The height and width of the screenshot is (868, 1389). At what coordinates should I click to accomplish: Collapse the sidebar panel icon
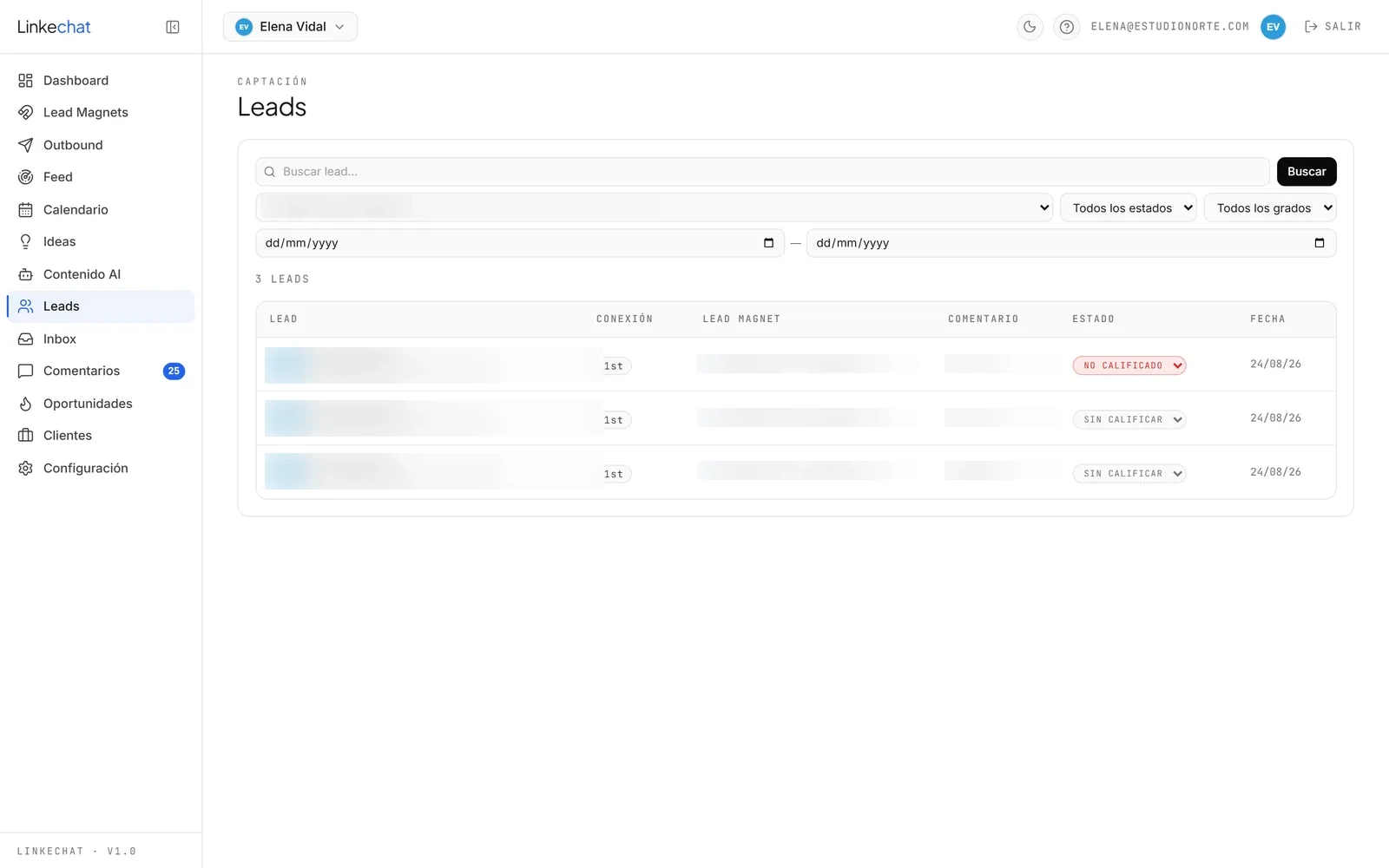pos(173,27)
